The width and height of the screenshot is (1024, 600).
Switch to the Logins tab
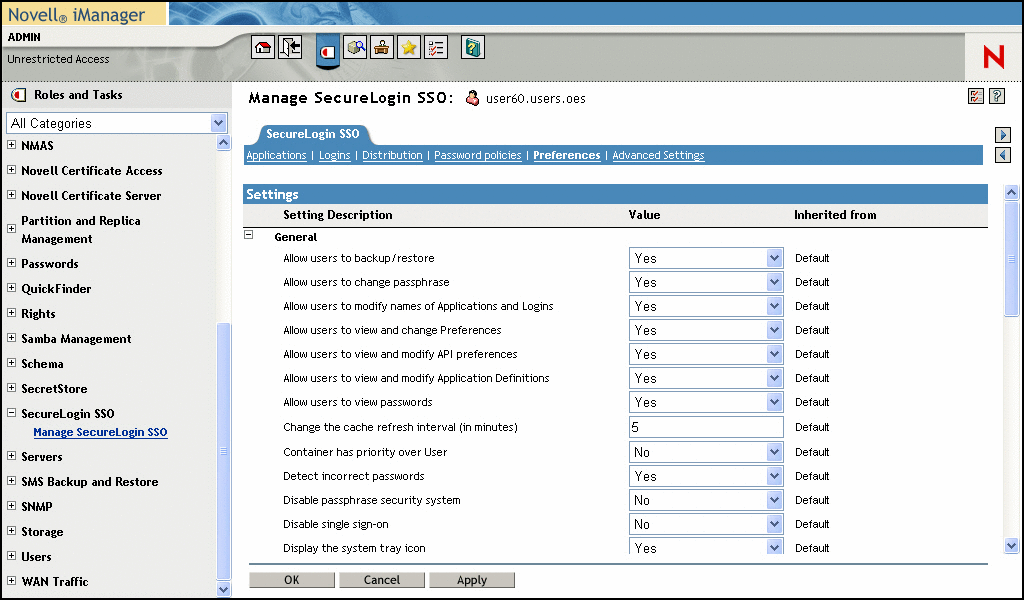tap(334, 155)
